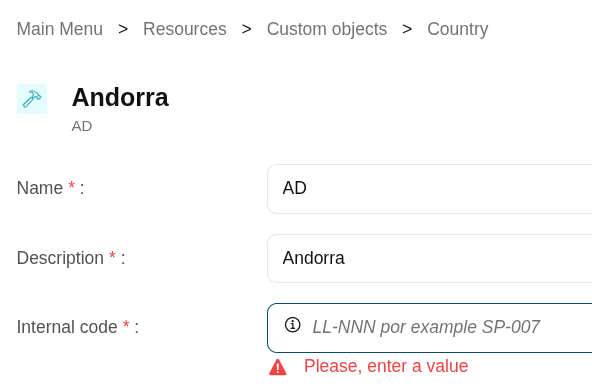The width and height of the screenshot is (592, 391).
Task: Click the arrow separator after Resources
Action: click(x=247, y=29)
